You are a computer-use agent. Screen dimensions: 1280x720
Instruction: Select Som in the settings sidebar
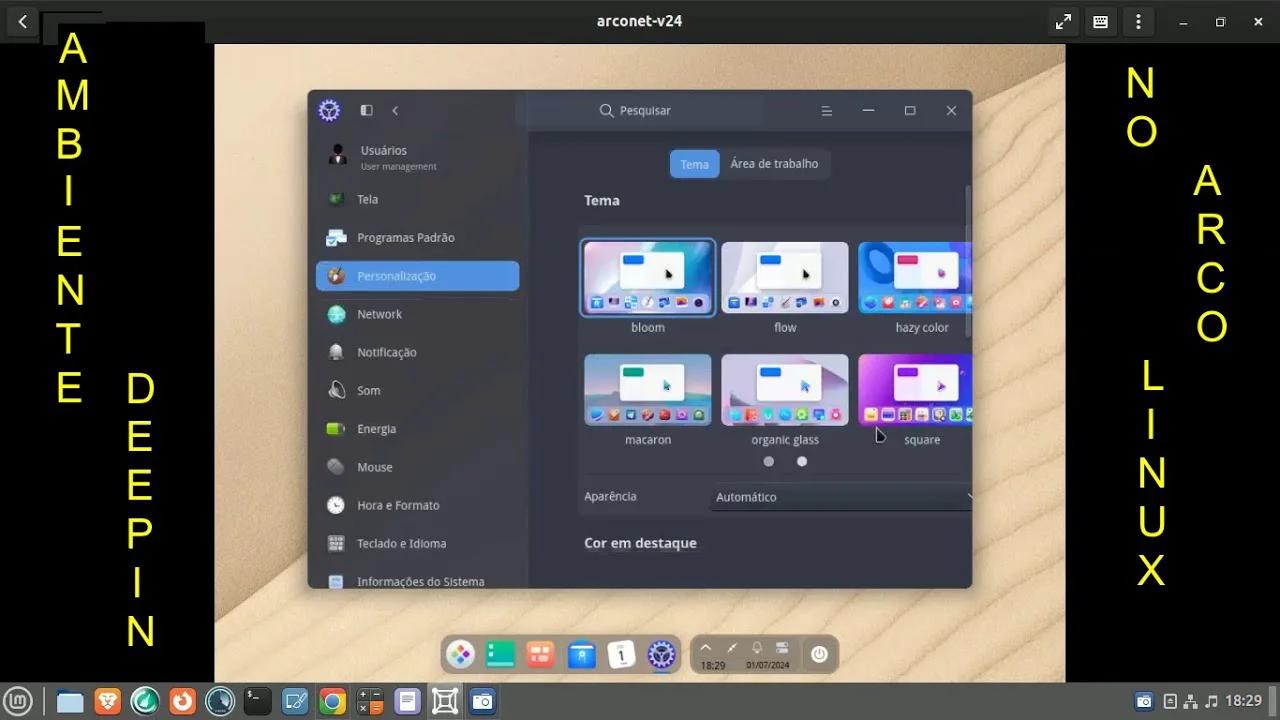(x=369, y=390)
